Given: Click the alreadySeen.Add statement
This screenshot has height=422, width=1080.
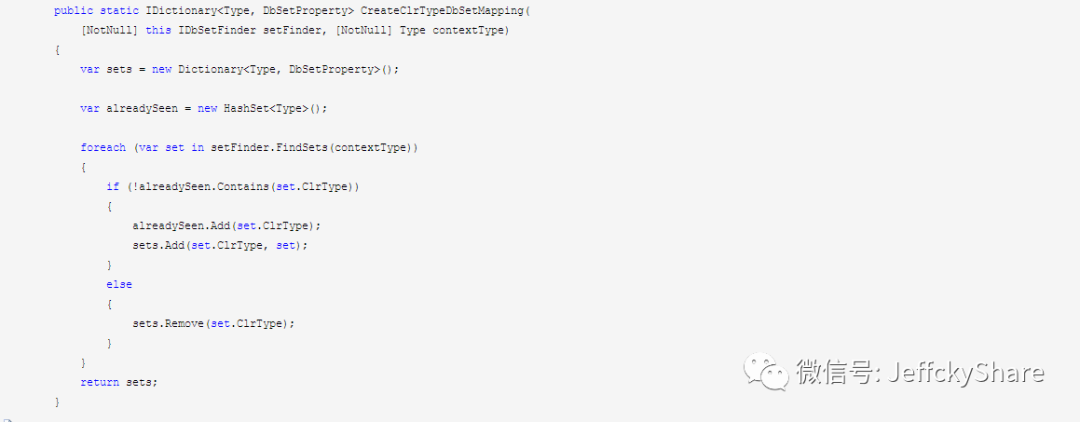Looking at the screenshot, I should 227,225.
